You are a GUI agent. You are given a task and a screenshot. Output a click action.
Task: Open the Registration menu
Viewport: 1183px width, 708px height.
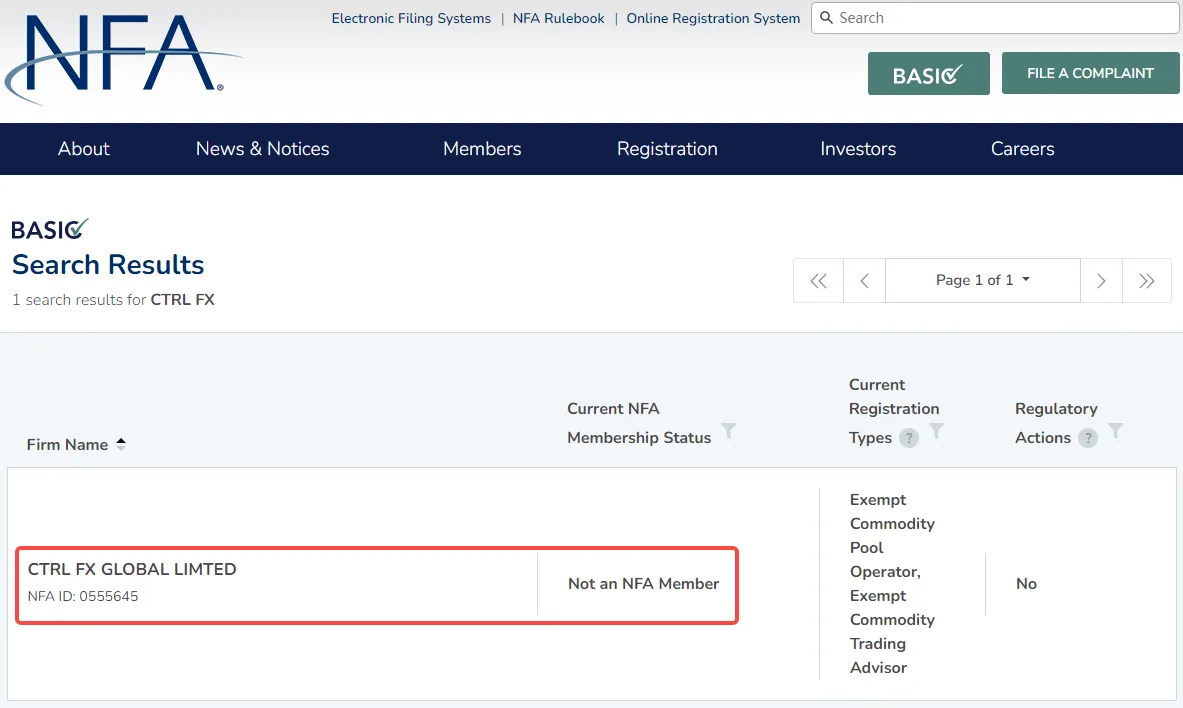coord(667,149)
